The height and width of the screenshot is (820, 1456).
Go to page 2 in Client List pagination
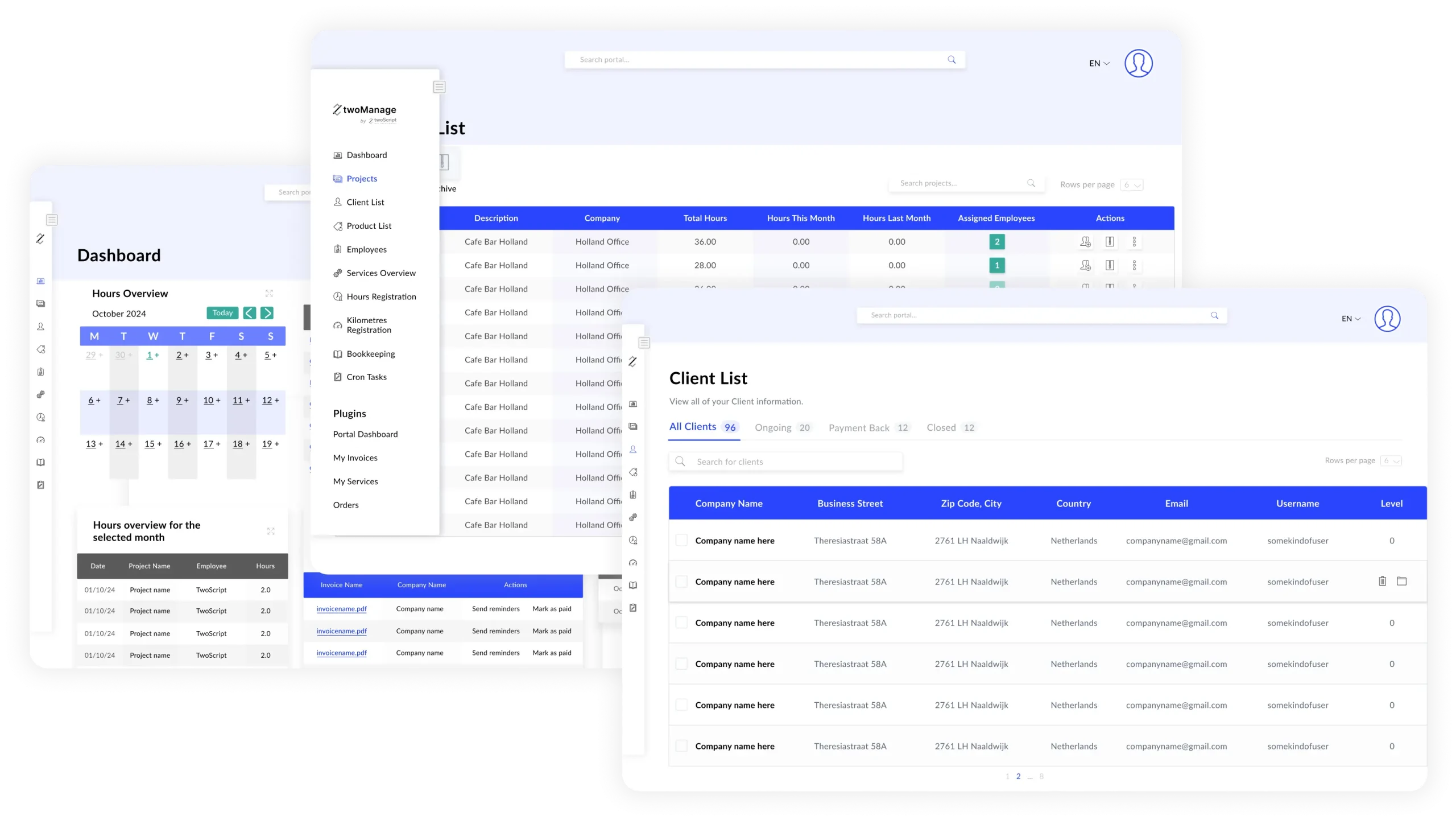point(1018,776)
